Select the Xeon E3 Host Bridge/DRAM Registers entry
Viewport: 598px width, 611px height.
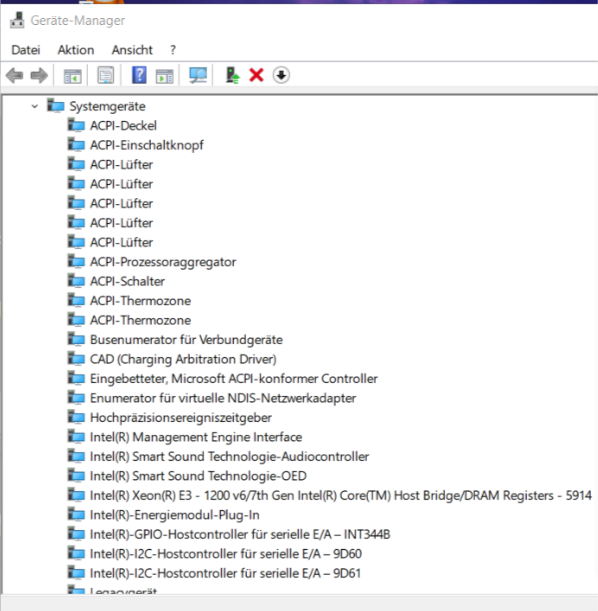click(x=341, y=496)
